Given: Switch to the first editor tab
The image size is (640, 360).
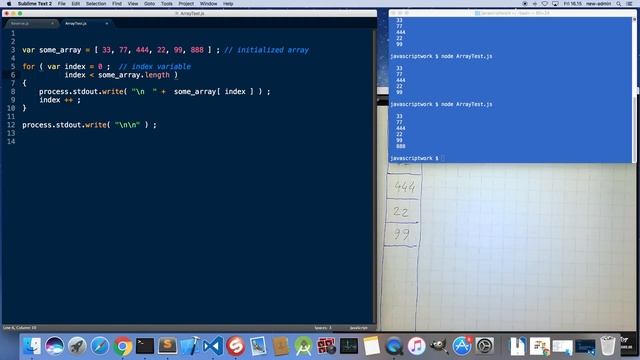Looking at the screenshot, I should 31,23.
